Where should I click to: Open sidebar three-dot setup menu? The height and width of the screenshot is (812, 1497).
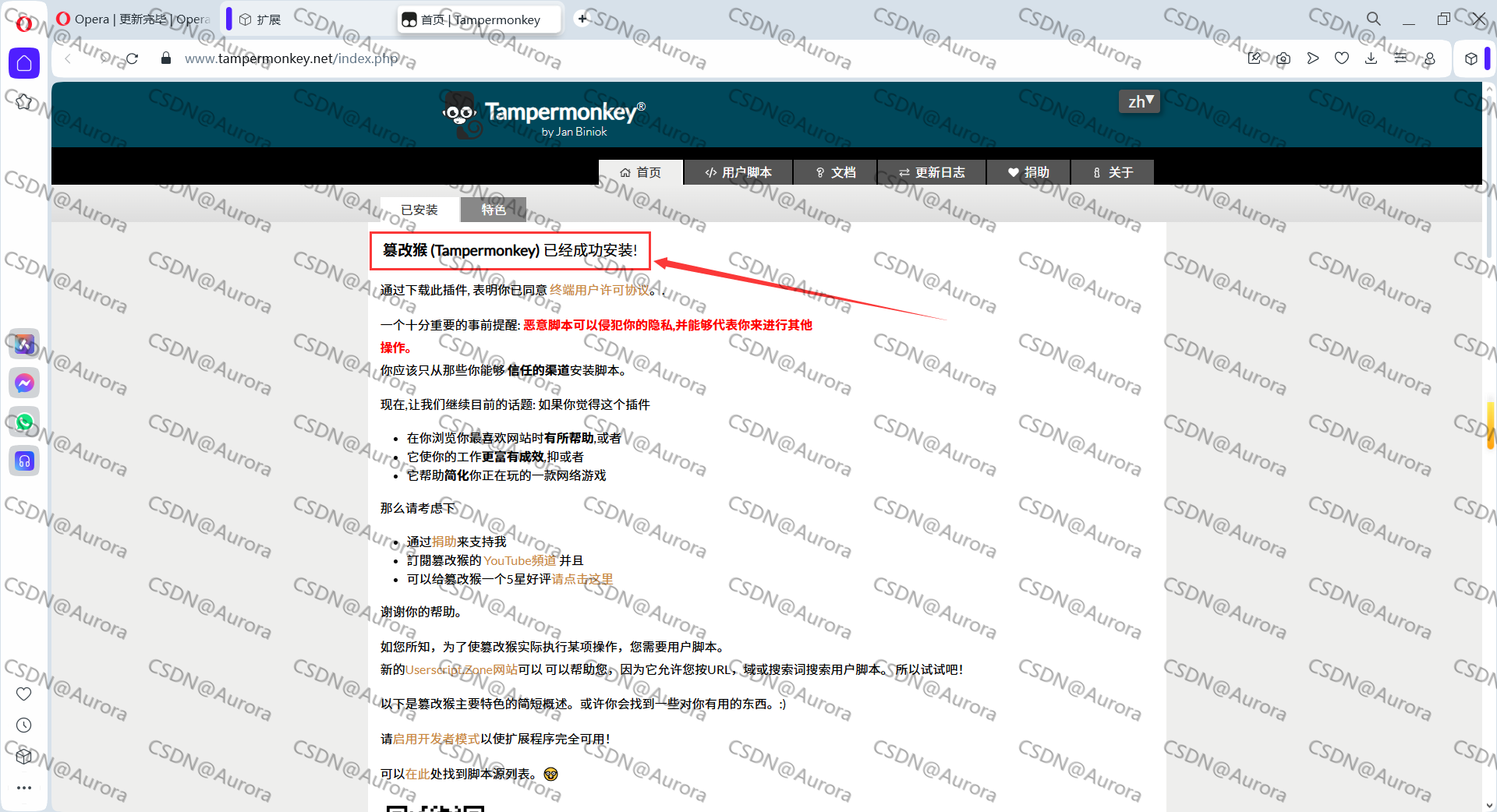[24, 788]
